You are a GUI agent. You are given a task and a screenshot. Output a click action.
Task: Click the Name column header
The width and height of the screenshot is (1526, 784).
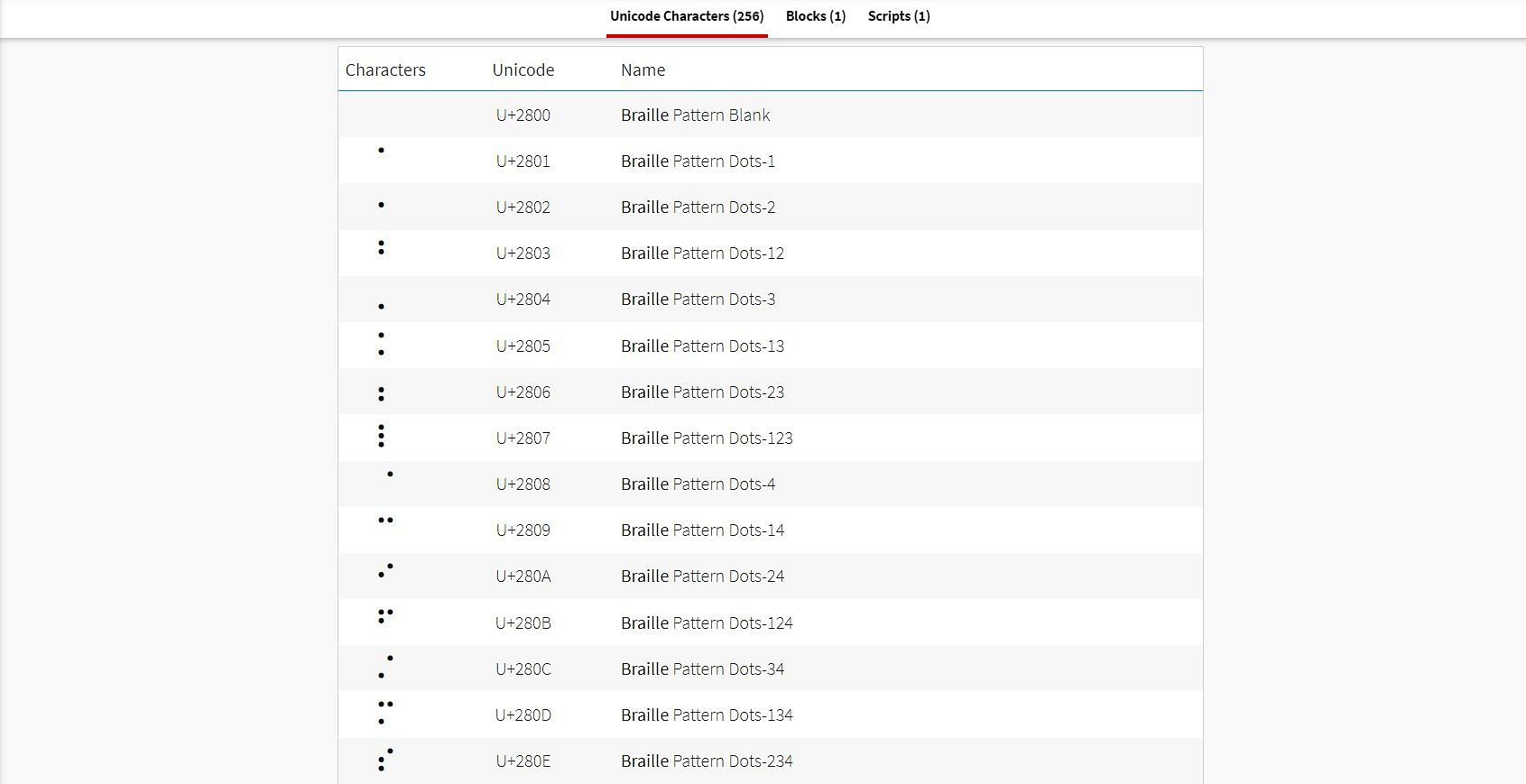tap(643, 69)
